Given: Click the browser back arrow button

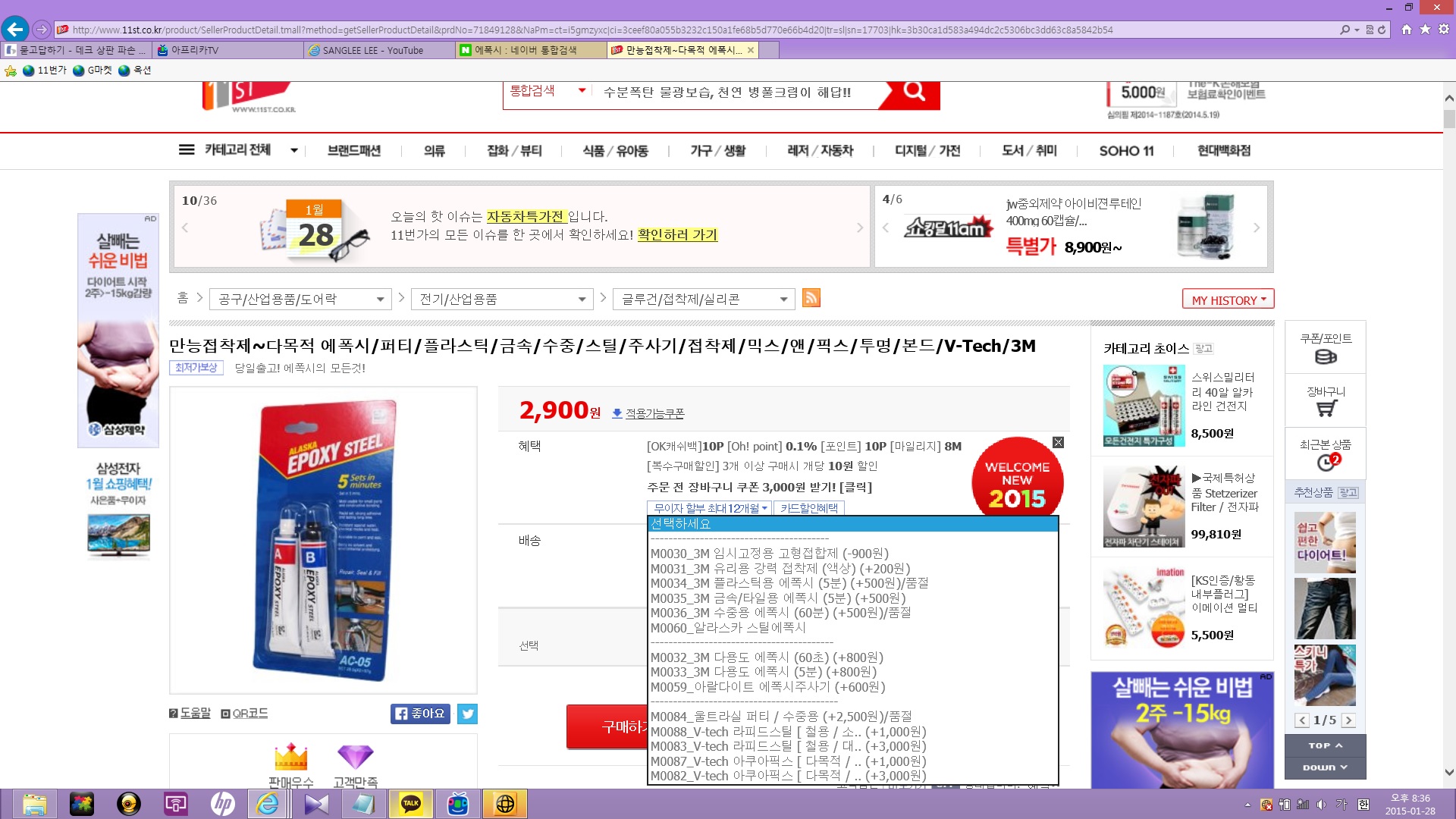Looking at the screenshot, I should 15,30.
